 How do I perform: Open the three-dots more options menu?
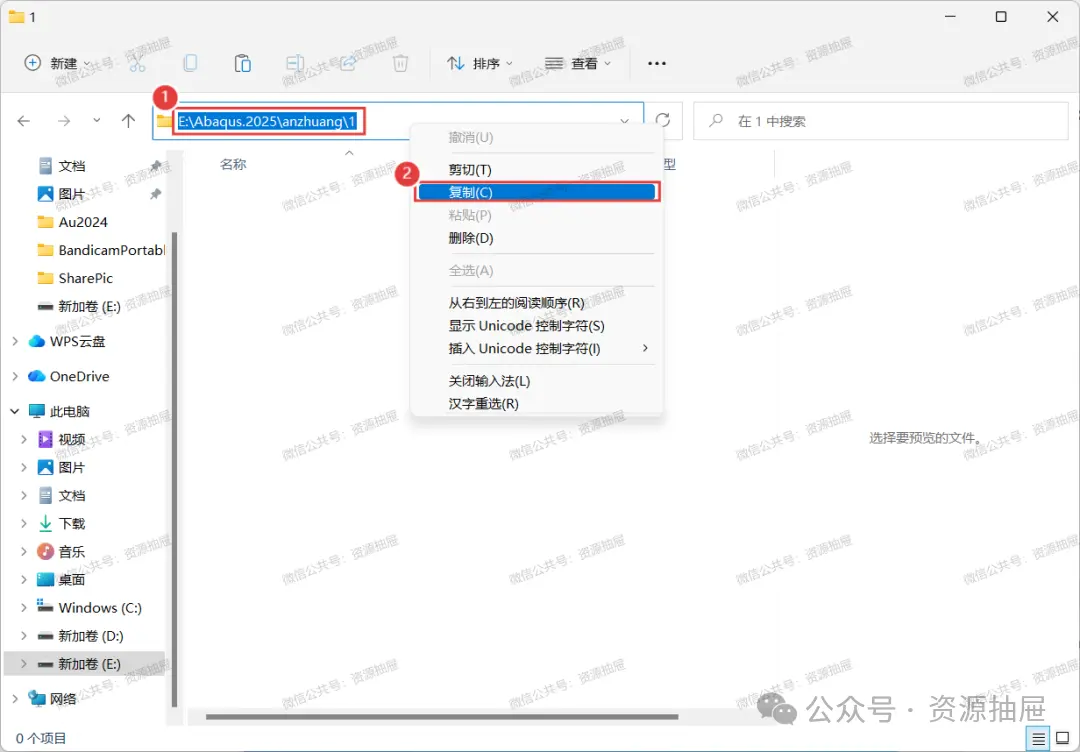click(x=656, y=63)
